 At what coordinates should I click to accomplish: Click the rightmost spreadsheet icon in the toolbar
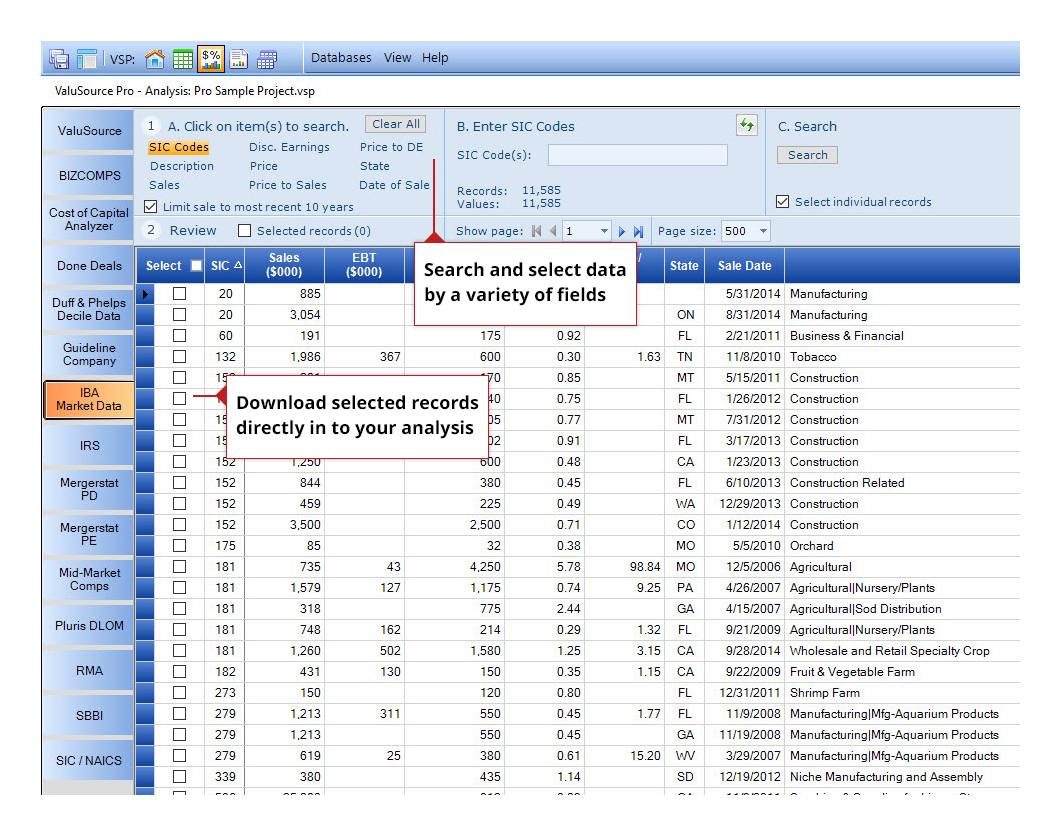(x=266, y=58)
